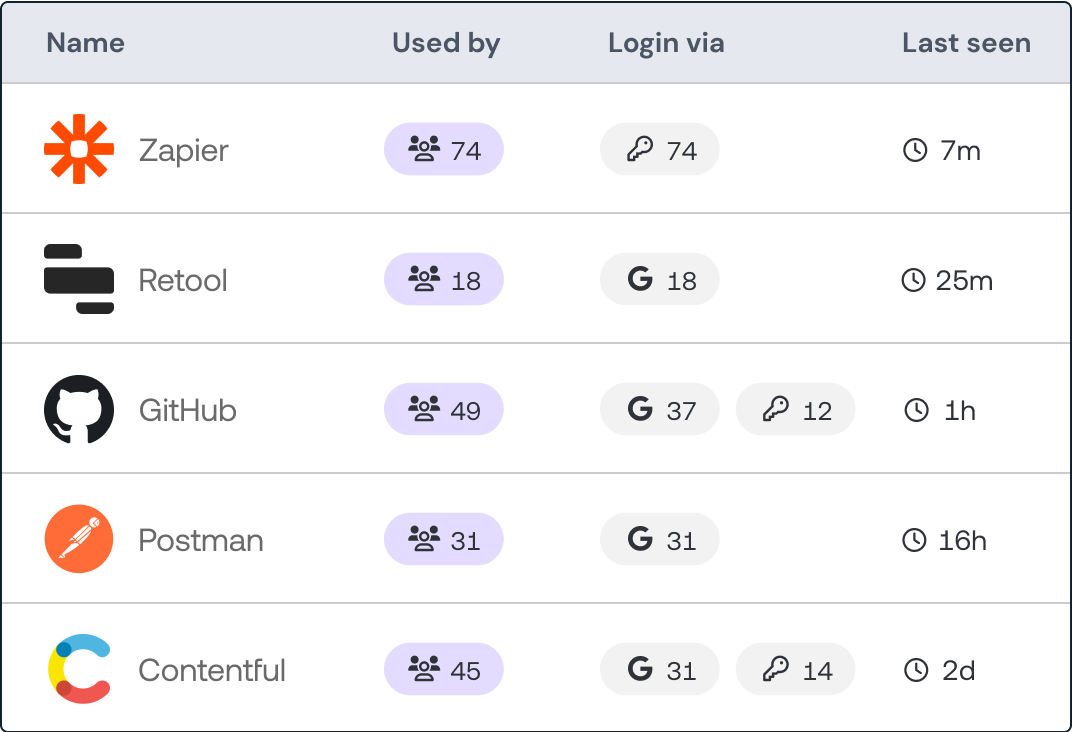Sort by the Used by column header

tap(446, 43)
